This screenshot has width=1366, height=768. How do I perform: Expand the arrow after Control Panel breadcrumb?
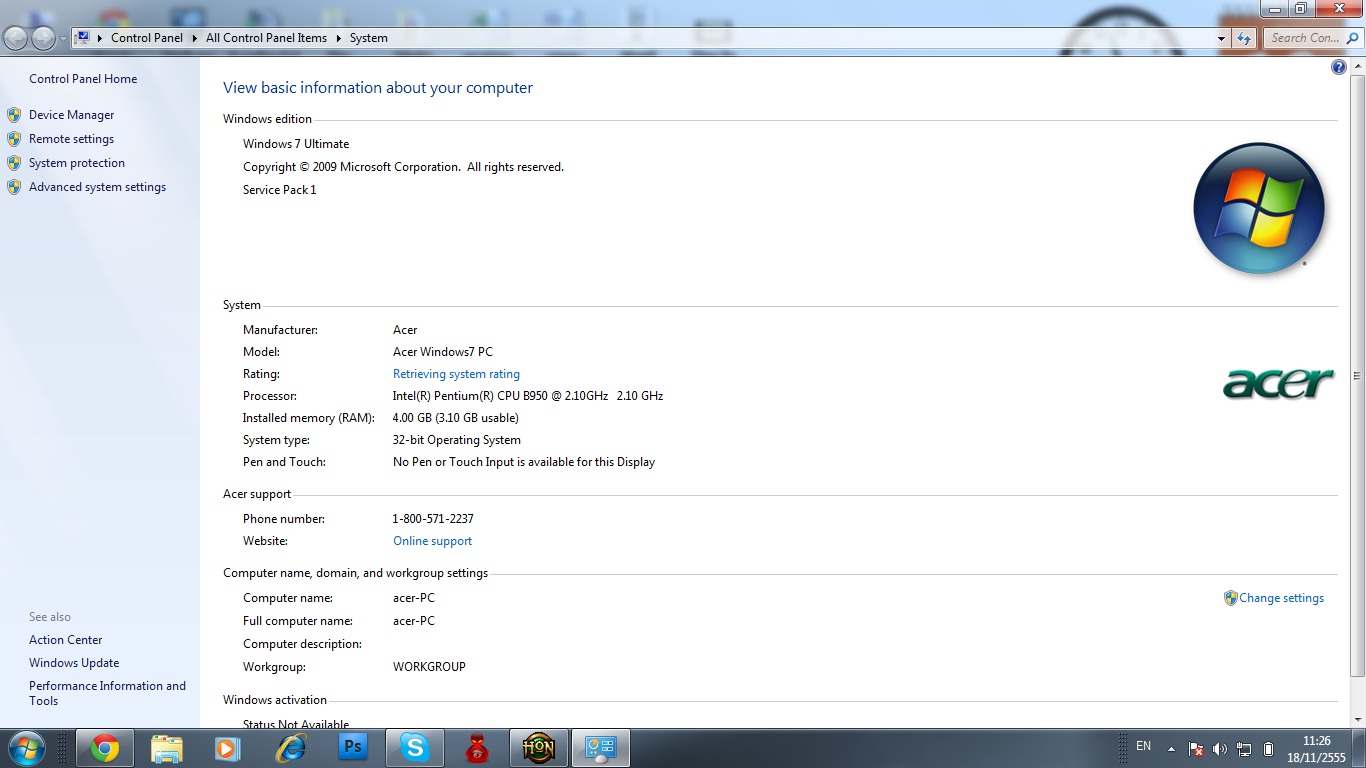point(194,38)
